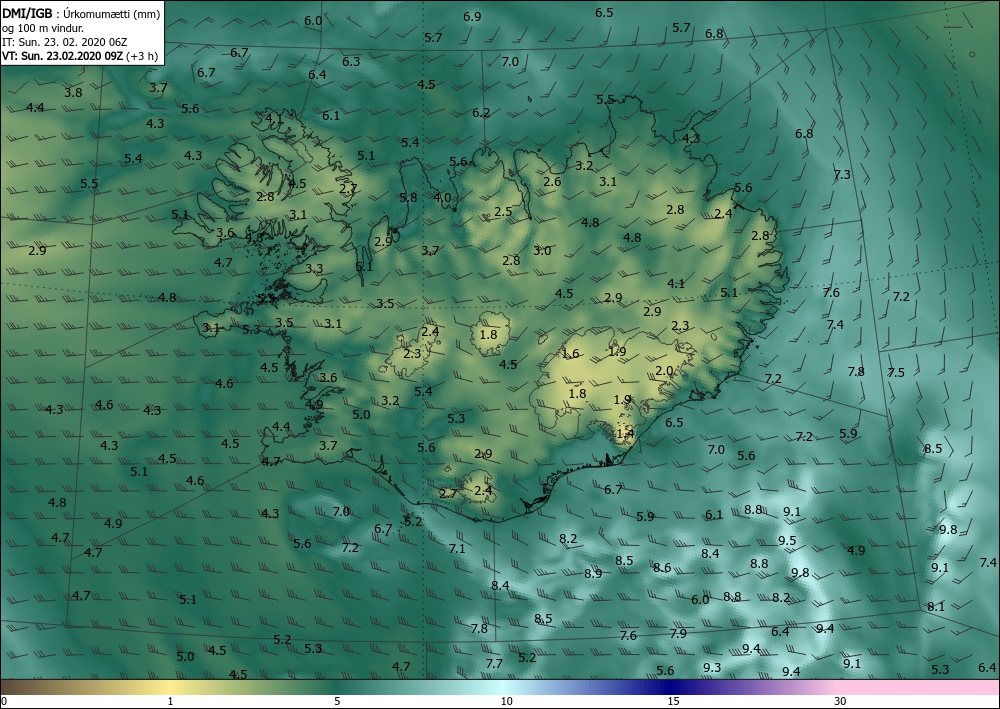Click the 2.5 value on the map

coord(503,212)
